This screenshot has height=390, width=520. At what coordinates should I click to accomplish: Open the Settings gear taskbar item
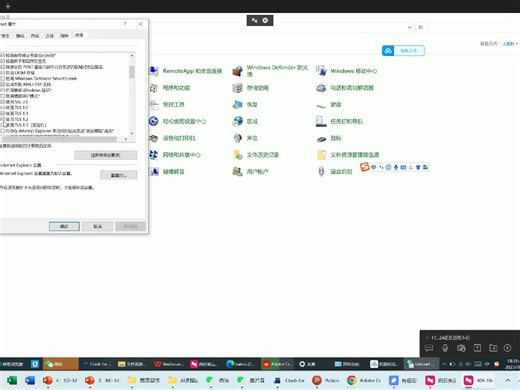click(307, 364)
